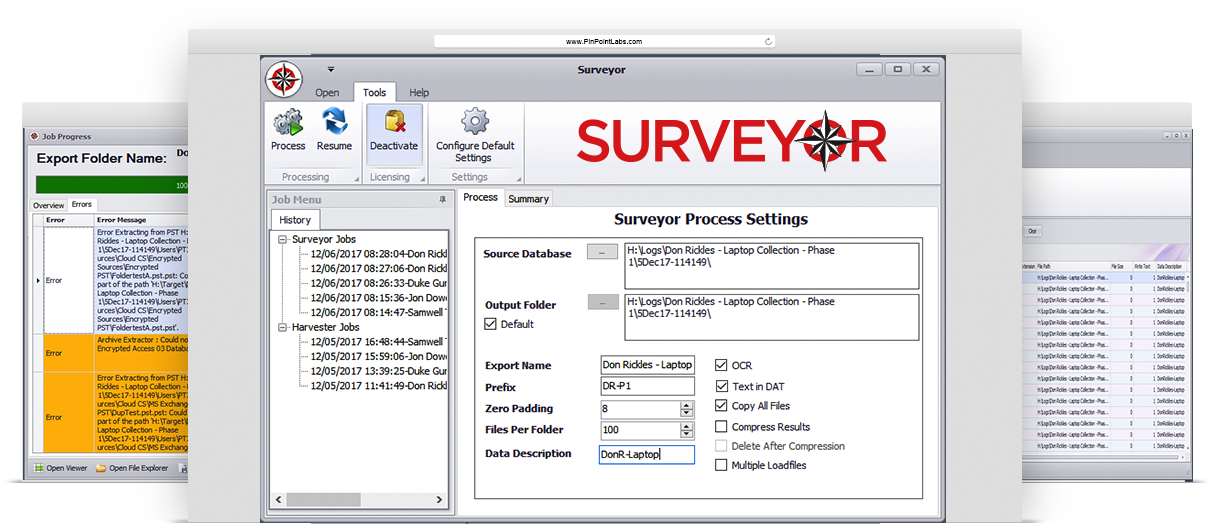Select job 12/06/2017 08:26:33-Duke Gur
This screenshot has width=1212, height=524.
point(378,283)
